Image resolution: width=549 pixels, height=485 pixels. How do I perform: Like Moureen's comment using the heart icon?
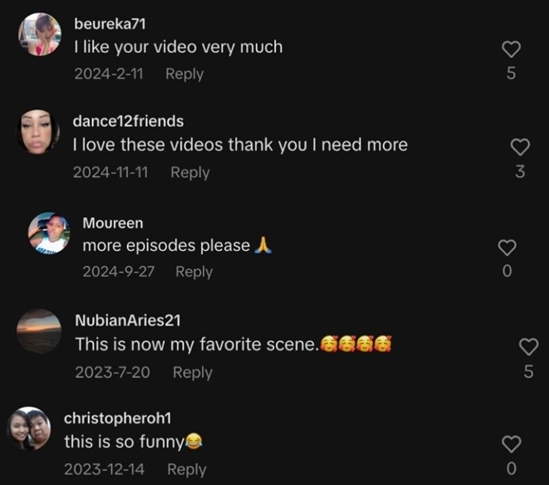(x=507, y=248)
